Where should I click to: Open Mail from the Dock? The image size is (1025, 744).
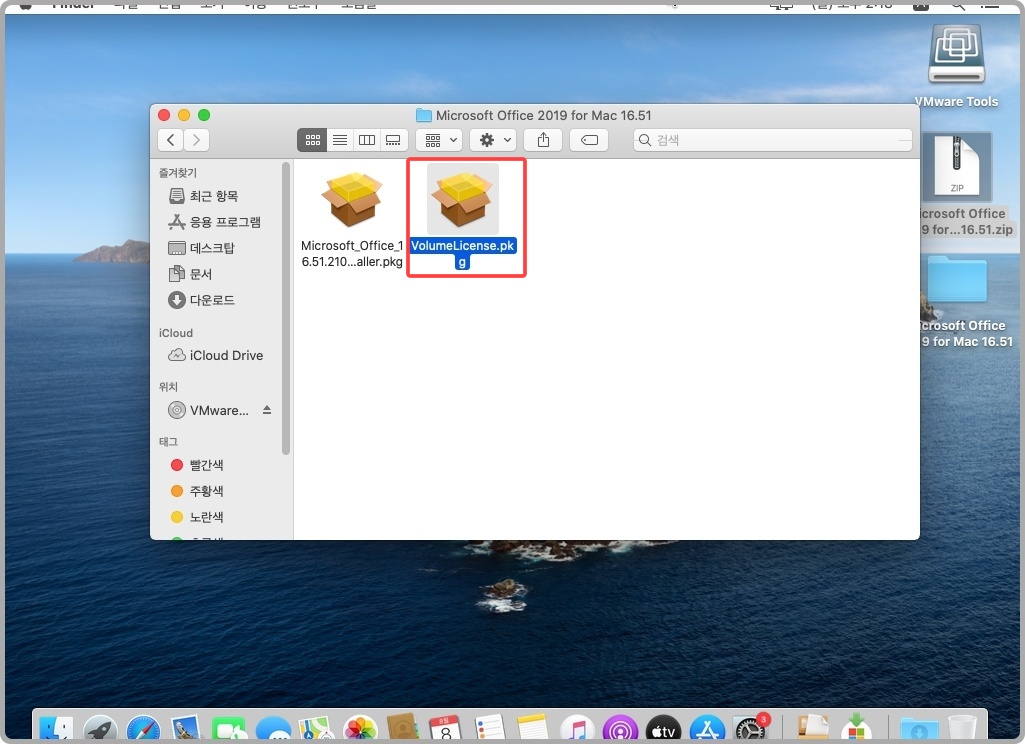[x=186, y=729]
